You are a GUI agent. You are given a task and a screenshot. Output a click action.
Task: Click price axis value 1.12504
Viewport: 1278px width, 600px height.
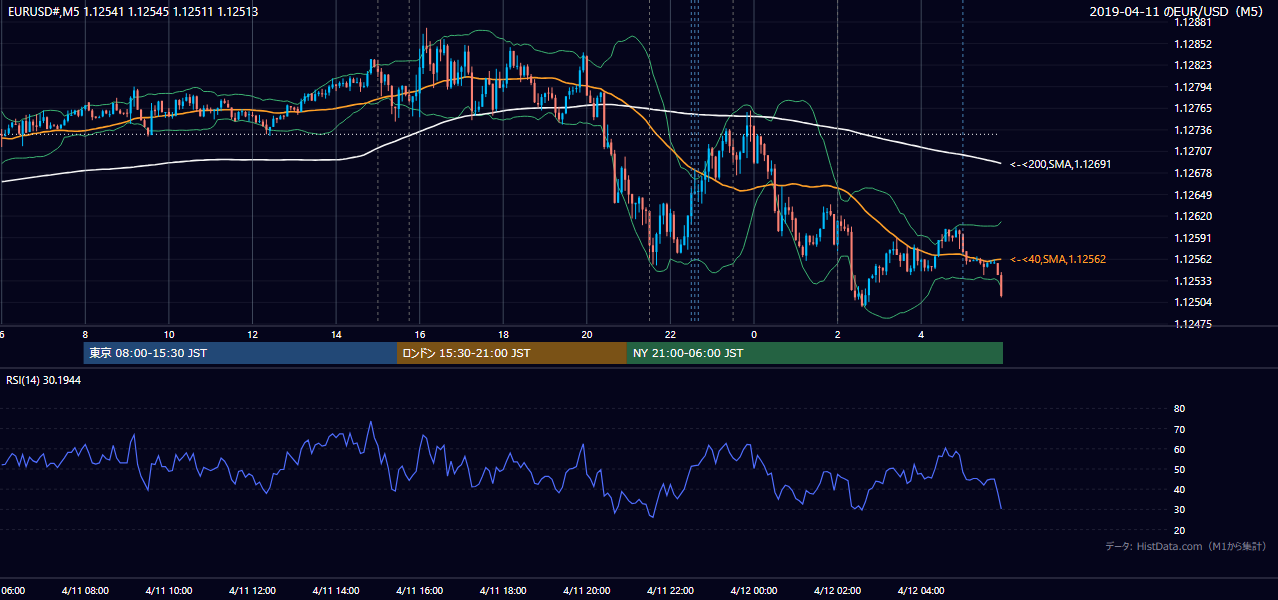[x=1194, y=302]
